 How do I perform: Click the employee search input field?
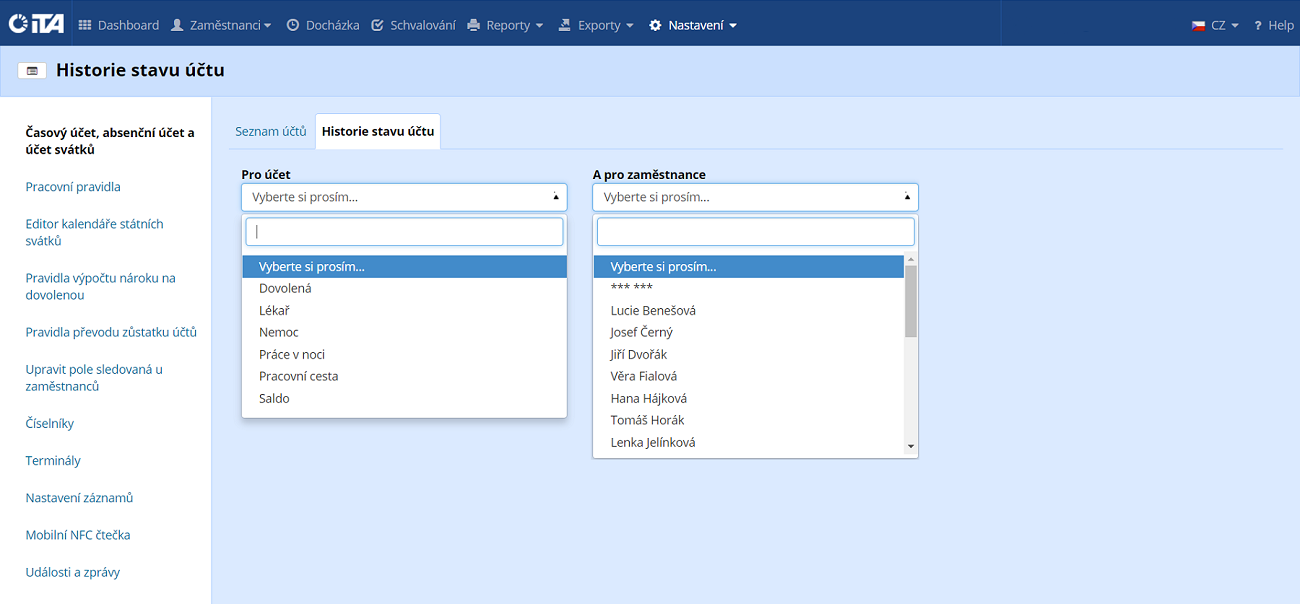[755, 232]
